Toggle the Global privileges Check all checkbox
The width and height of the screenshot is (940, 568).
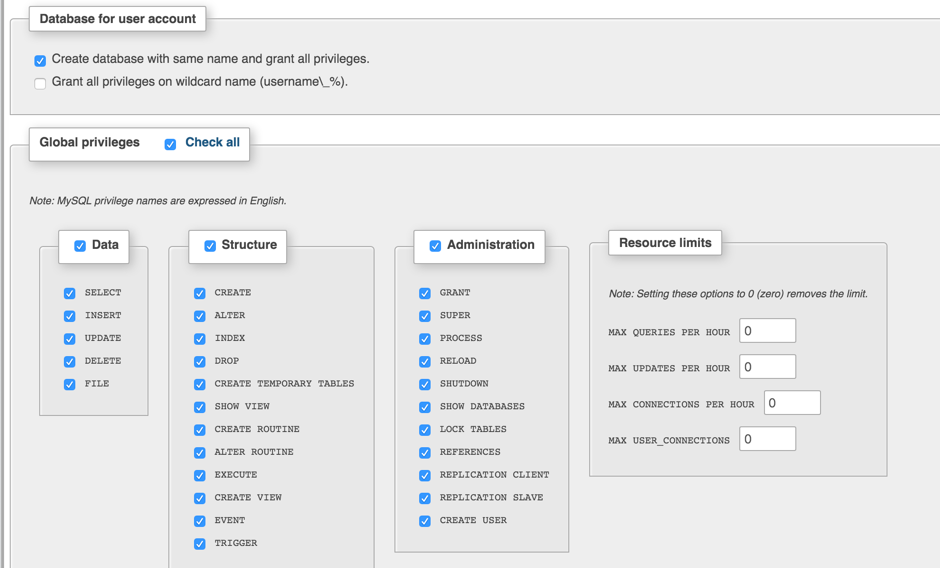170,144
